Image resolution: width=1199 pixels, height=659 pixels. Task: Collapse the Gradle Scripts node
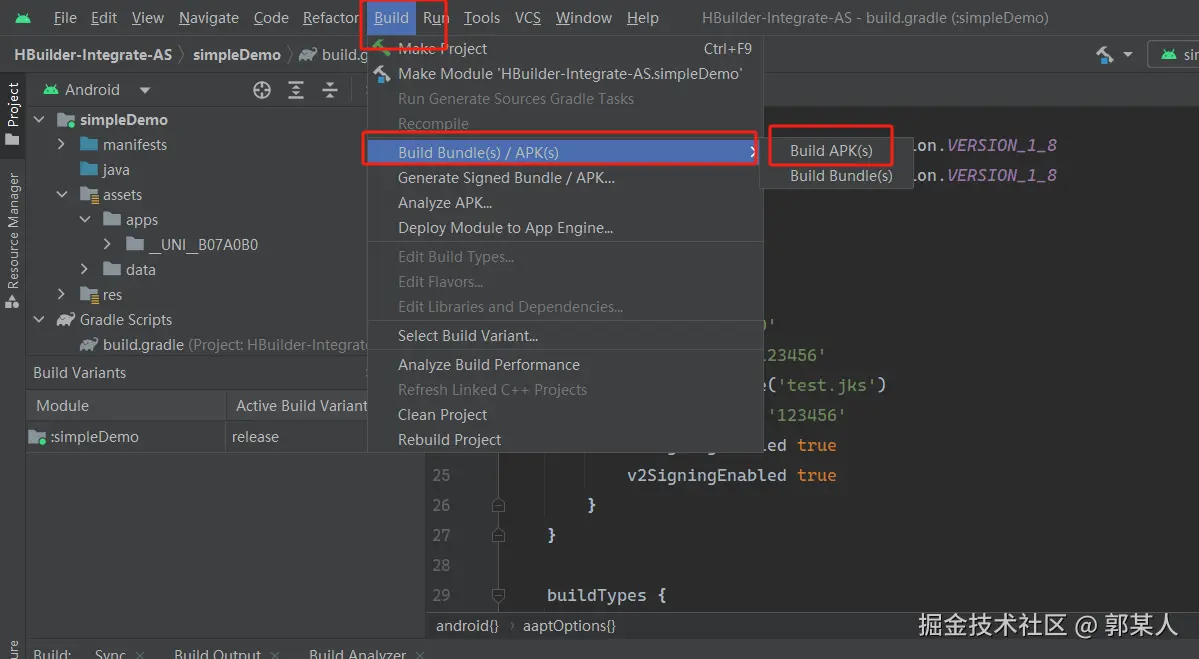[40, 320]
